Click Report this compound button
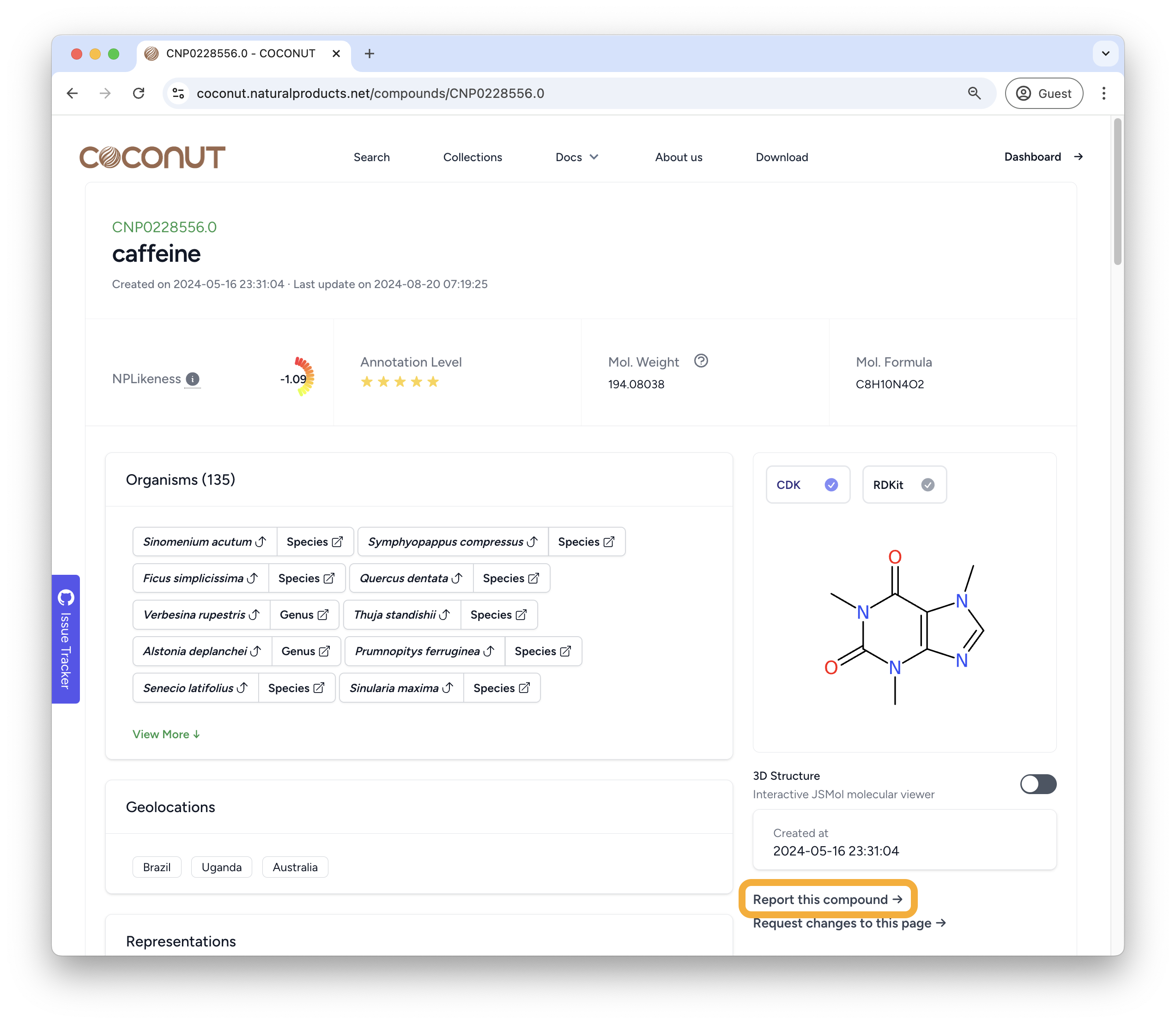The height and width of the screenshot is (1024, 1176). coord(828,899)
